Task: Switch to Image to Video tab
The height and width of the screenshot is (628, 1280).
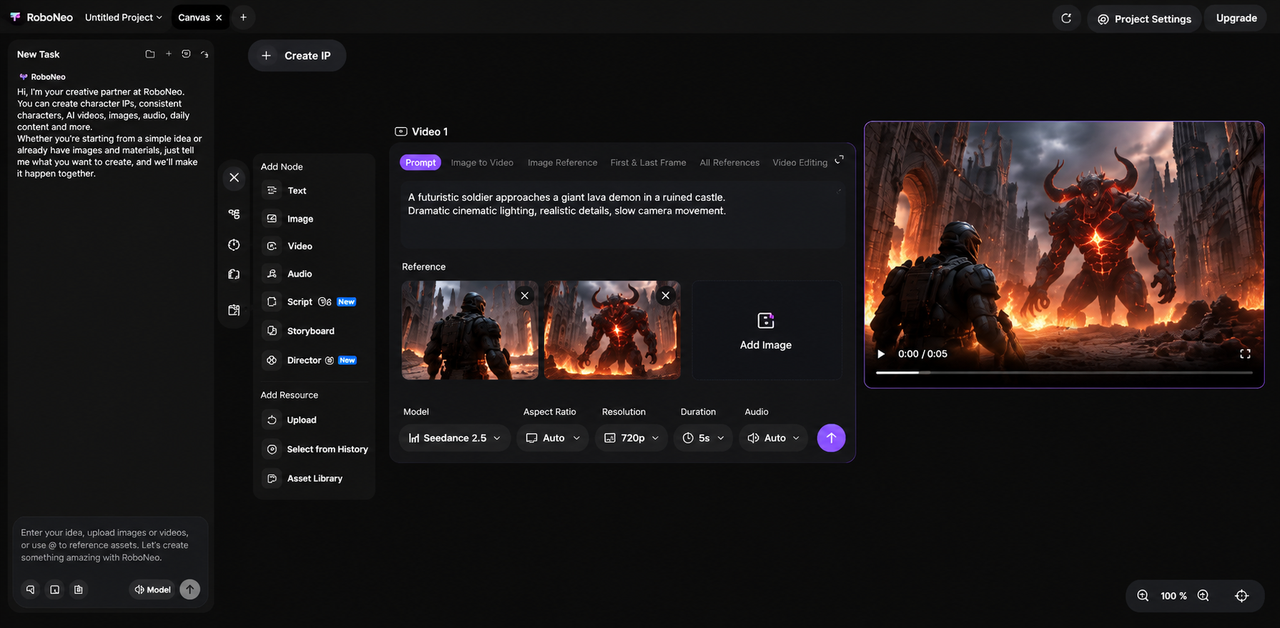Action: (x=482, y=162)
